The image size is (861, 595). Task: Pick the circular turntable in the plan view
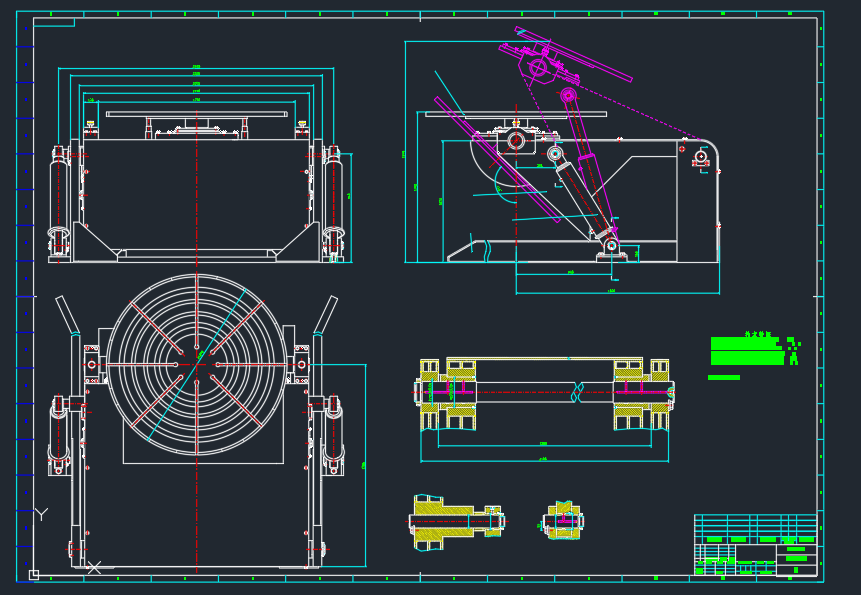click(197, 364)
